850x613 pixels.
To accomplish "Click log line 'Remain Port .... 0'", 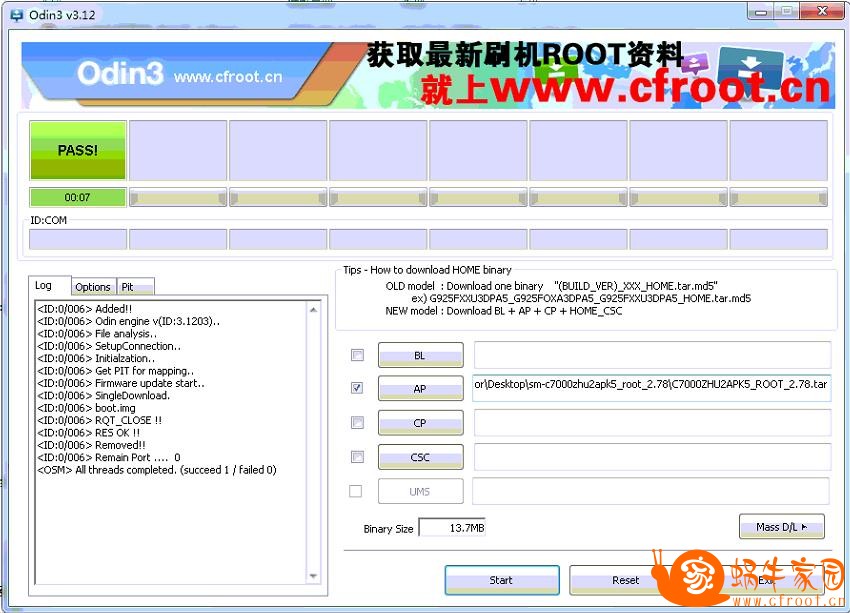I will click(108, 458).
